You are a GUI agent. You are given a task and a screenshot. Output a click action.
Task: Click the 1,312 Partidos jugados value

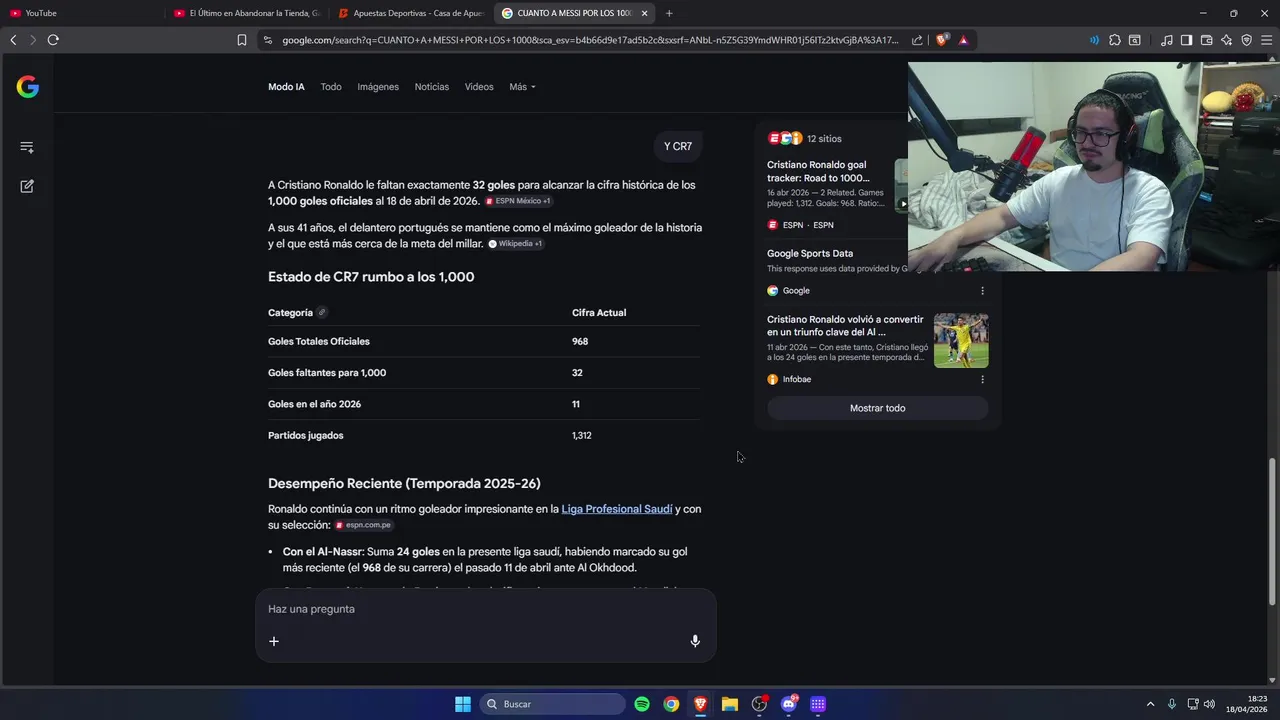(582, 436)
